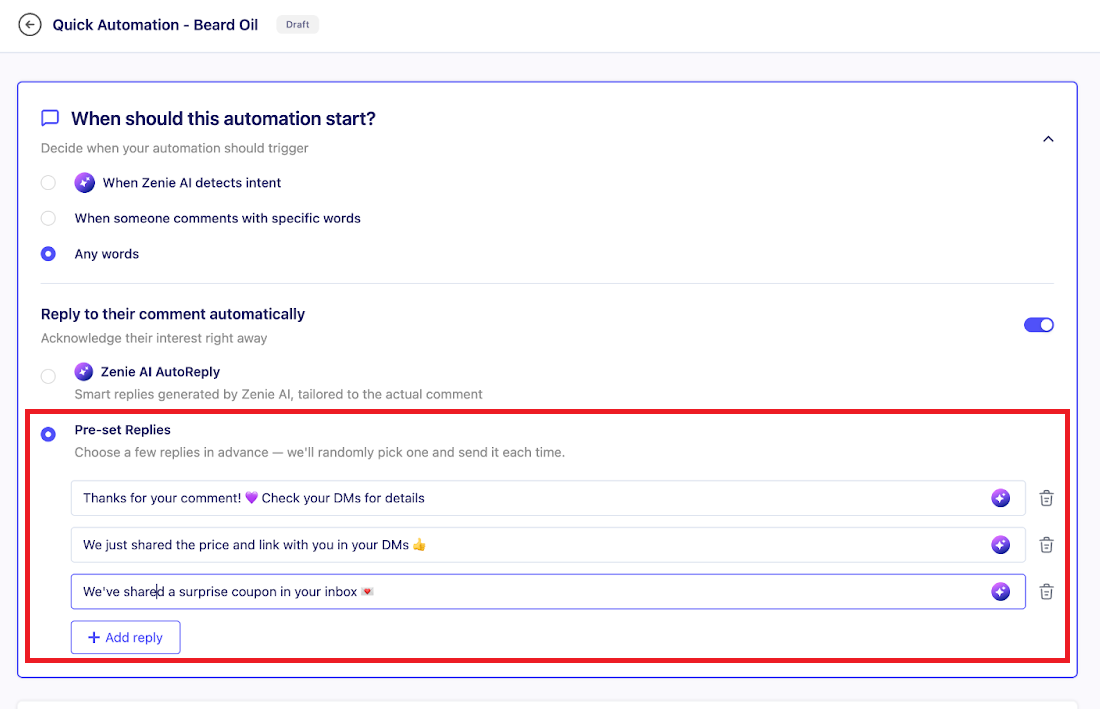Click the back arrow icon
1100x709 pixels.
click(30, 25)
